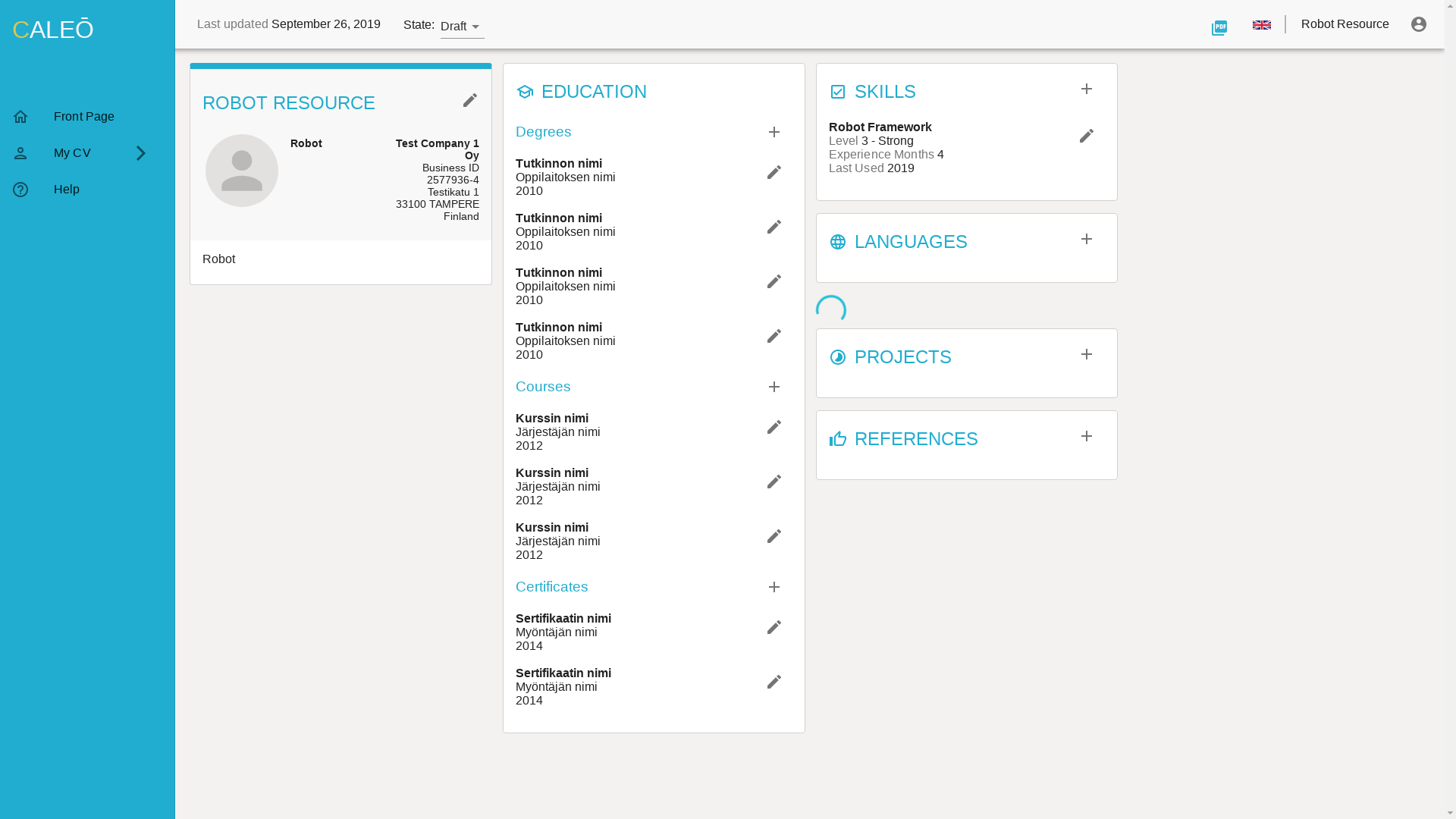Screen dimensions: 1456x819
Task: Click the UK flag language selector
Action: [x=1261, y=25]
